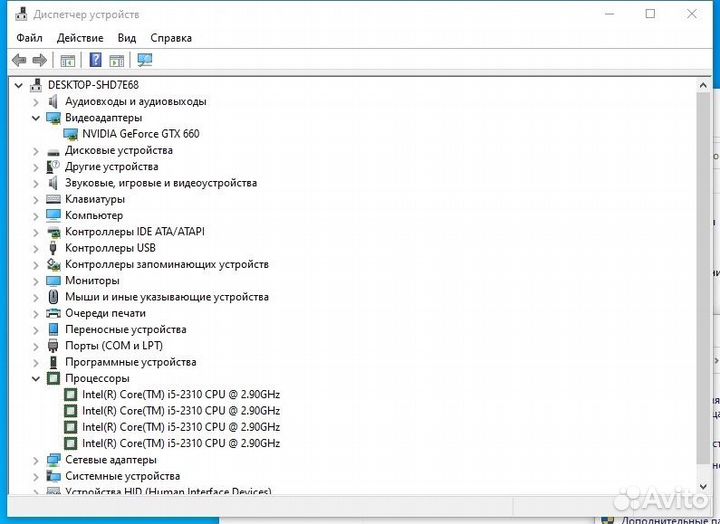Open the Вид menu
The image size is (720, 524).
(127, 38)
